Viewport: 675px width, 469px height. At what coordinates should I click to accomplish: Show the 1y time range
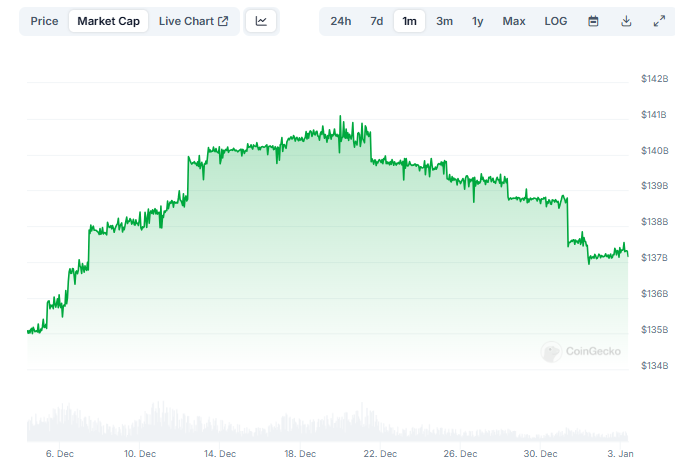coord(478,21)
